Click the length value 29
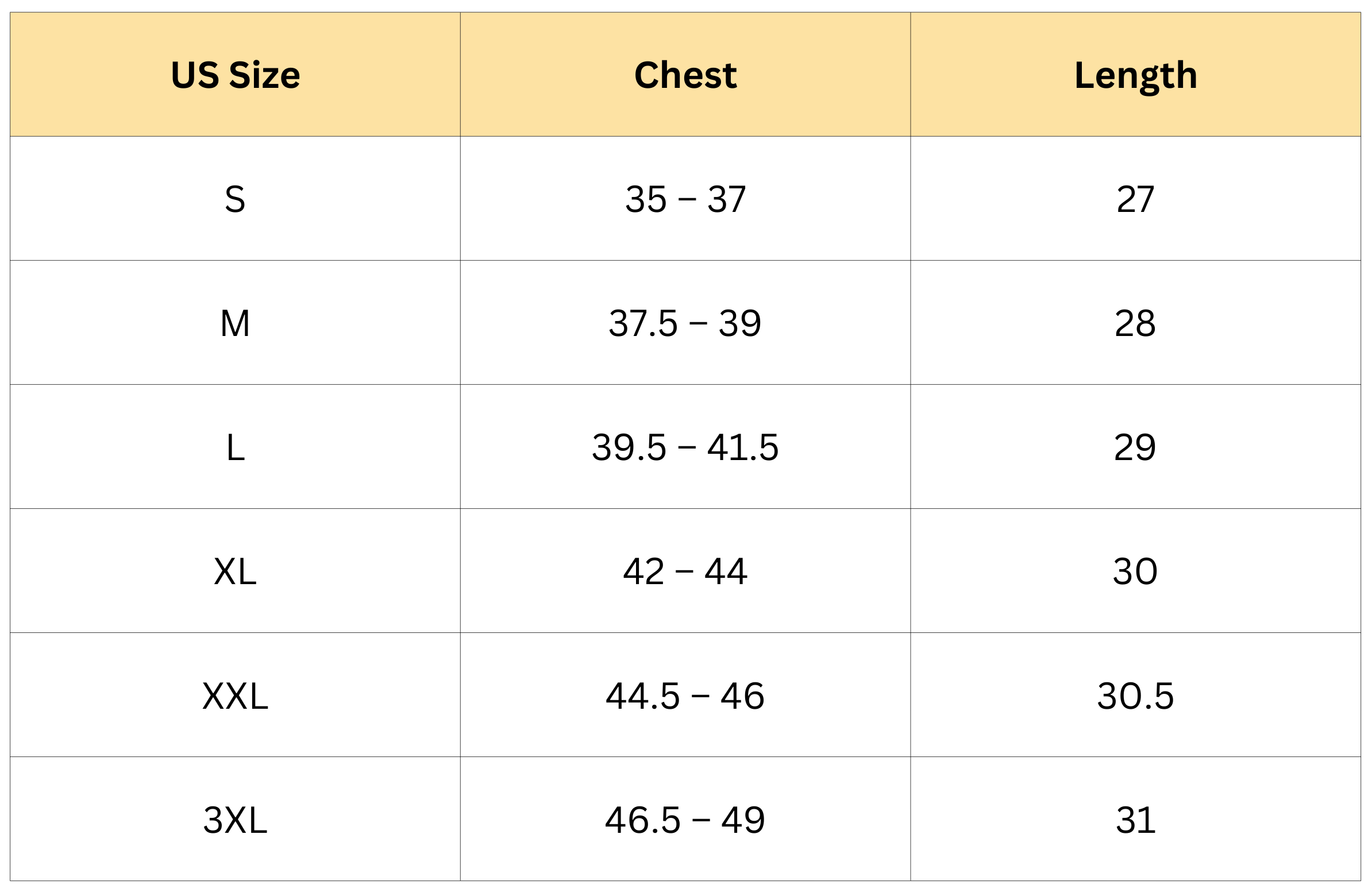This screenshot has width=1372, height=896. (x=1135, y=447)
